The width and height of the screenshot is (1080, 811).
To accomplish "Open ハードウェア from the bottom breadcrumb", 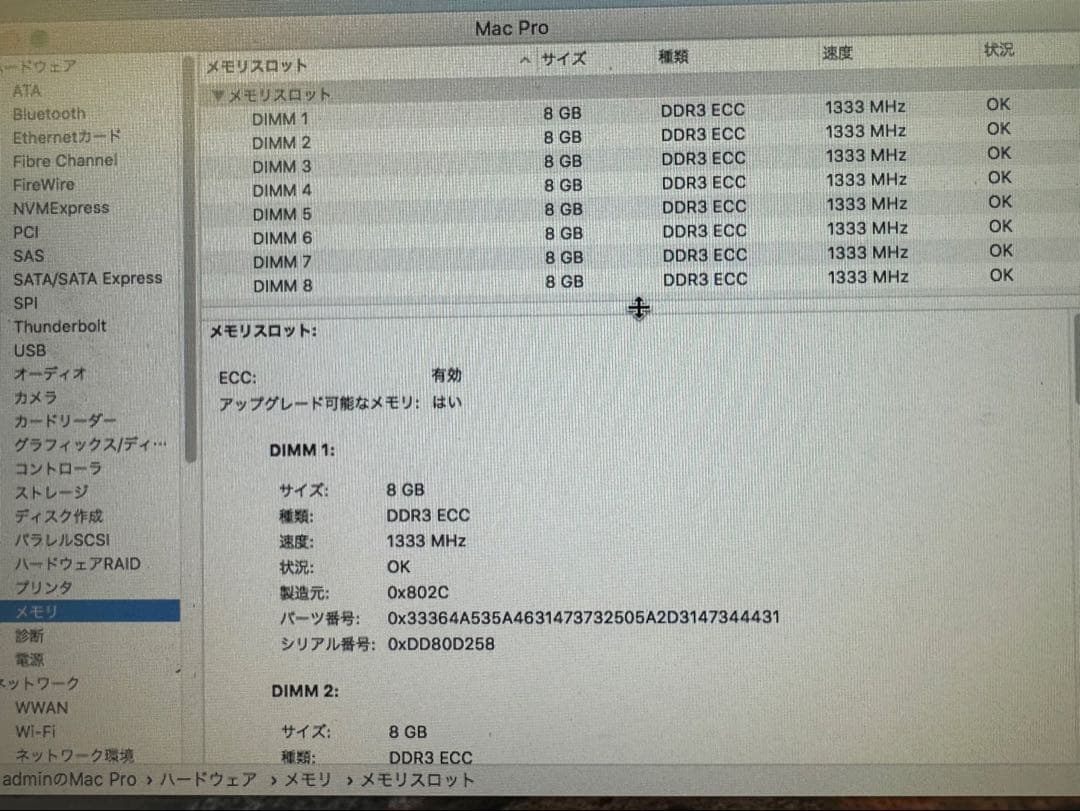I will tap(209, 779).
